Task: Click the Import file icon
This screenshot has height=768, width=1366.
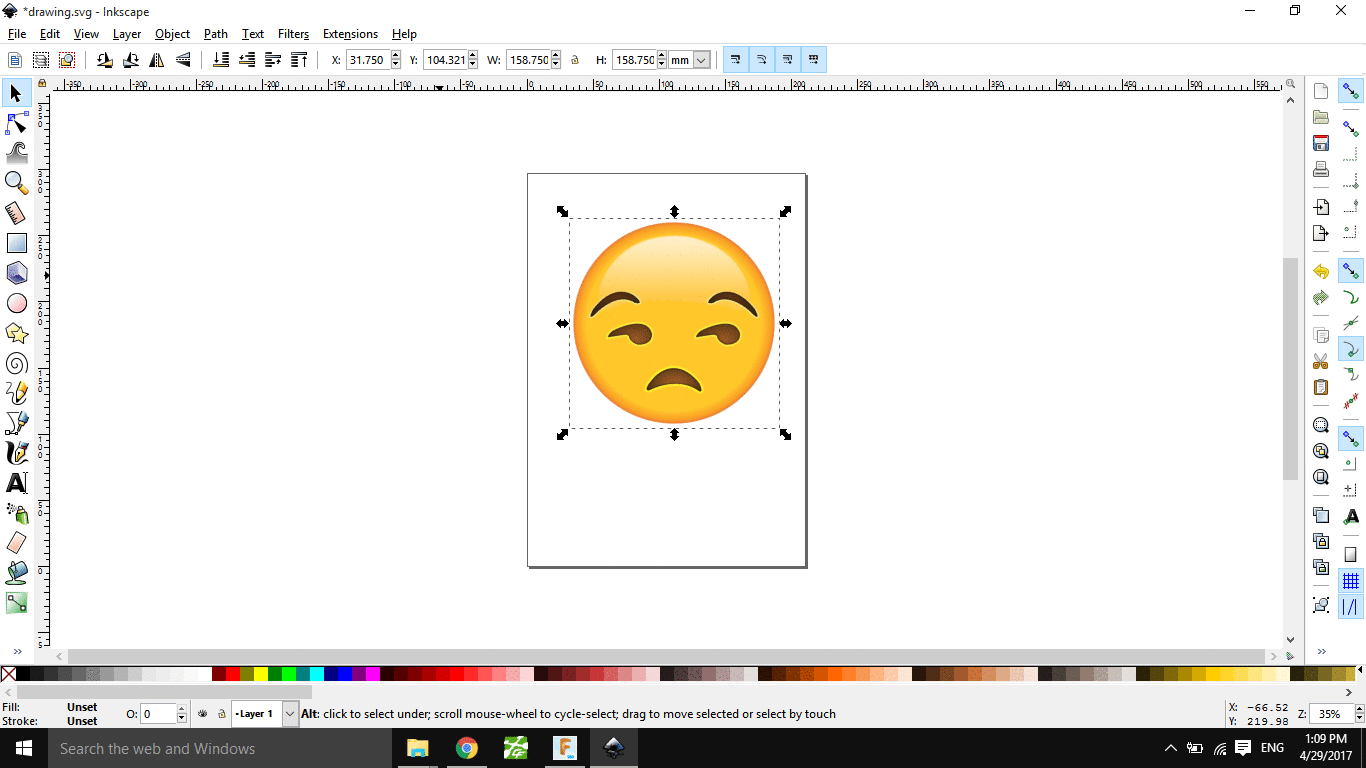Action: [x=1321, y=207]
